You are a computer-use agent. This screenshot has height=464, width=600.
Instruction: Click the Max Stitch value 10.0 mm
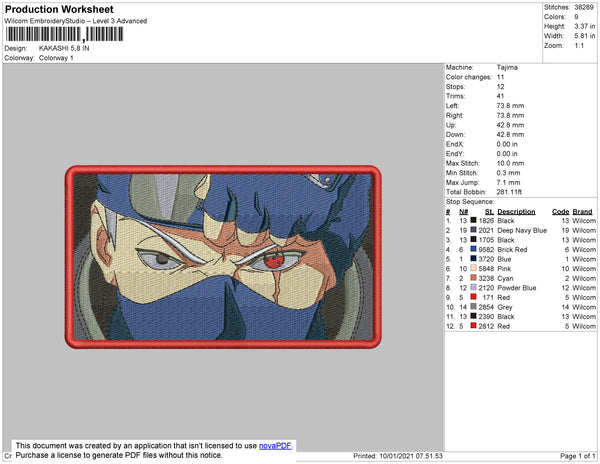tap(510, 163)
